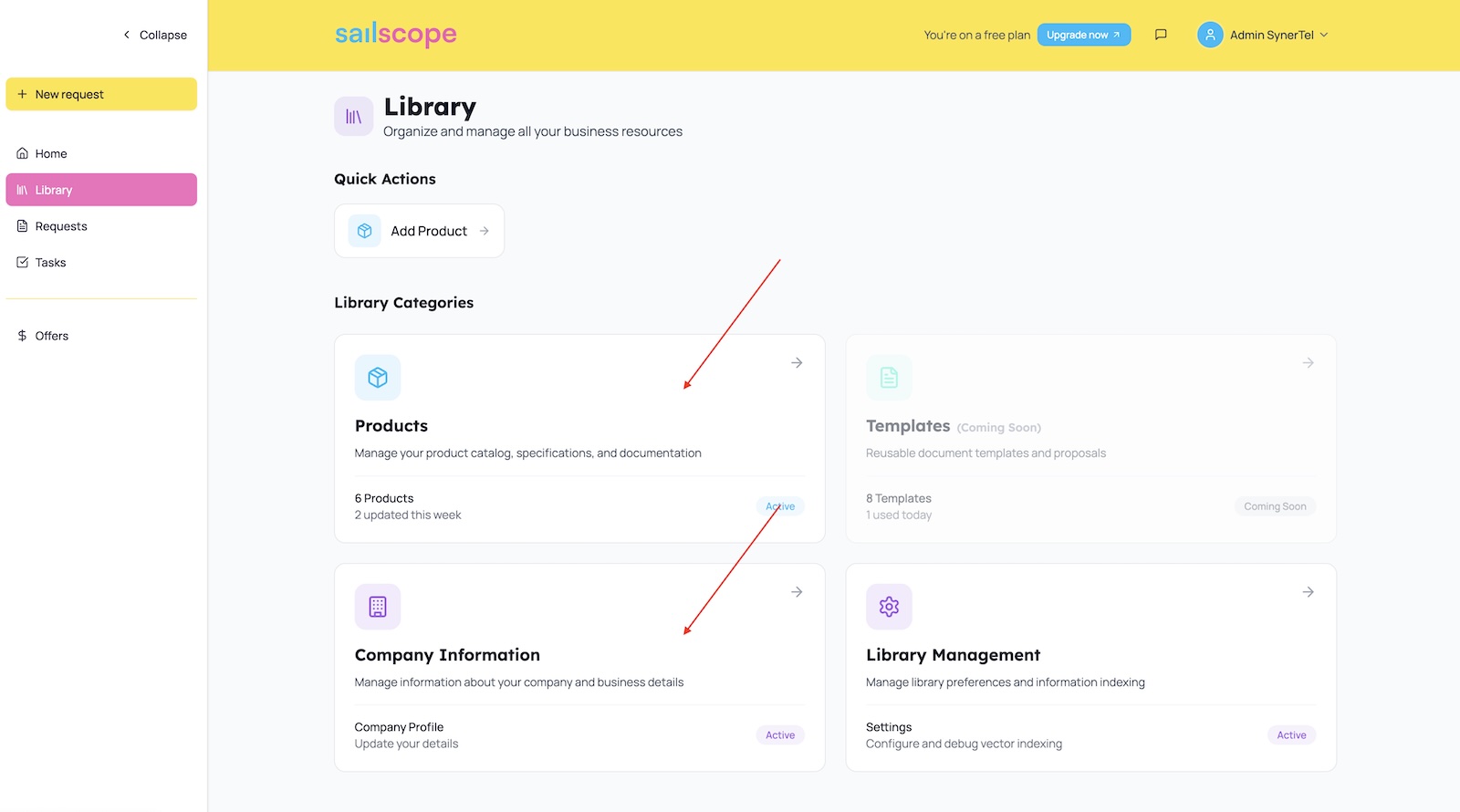Click the Library Management gear icon
The image size is (1460, 812).
[x=889, y=607]
